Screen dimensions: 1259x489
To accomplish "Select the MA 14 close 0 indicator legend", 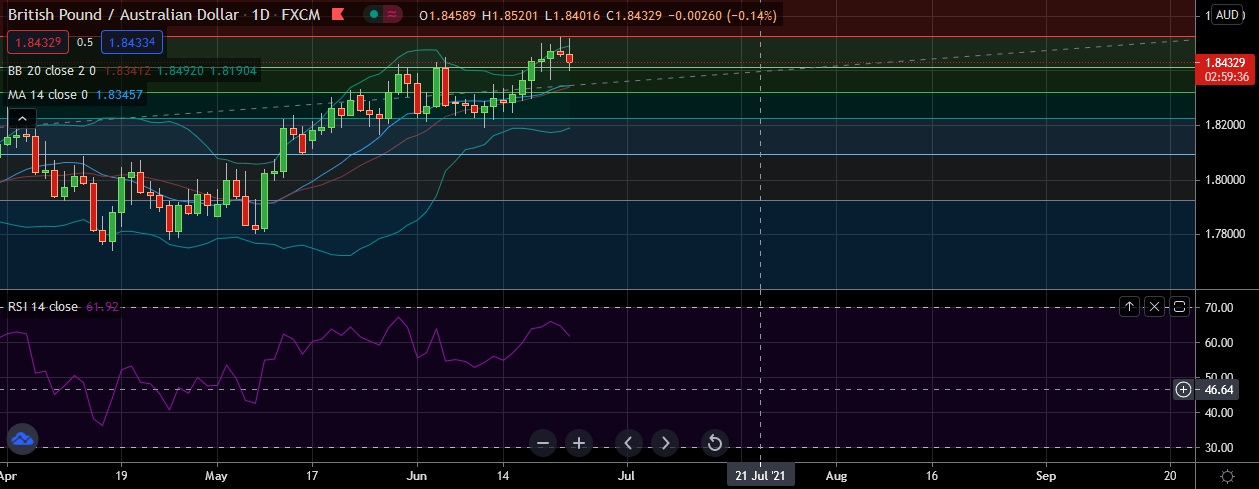I will (x=48, y=94).
